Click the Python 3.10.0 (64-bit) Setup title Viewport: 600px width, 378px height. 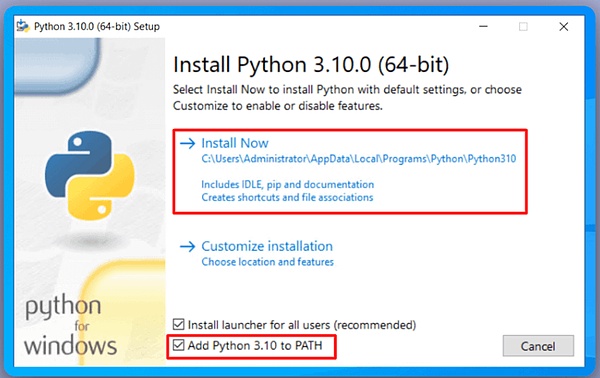coord(97,26)
